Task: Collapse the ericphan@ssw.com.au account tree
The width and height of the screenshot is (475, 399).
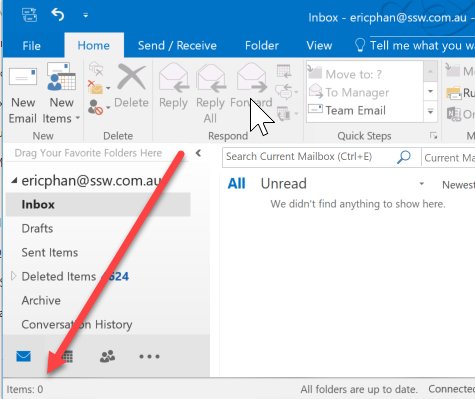Action: pos(14,180)
